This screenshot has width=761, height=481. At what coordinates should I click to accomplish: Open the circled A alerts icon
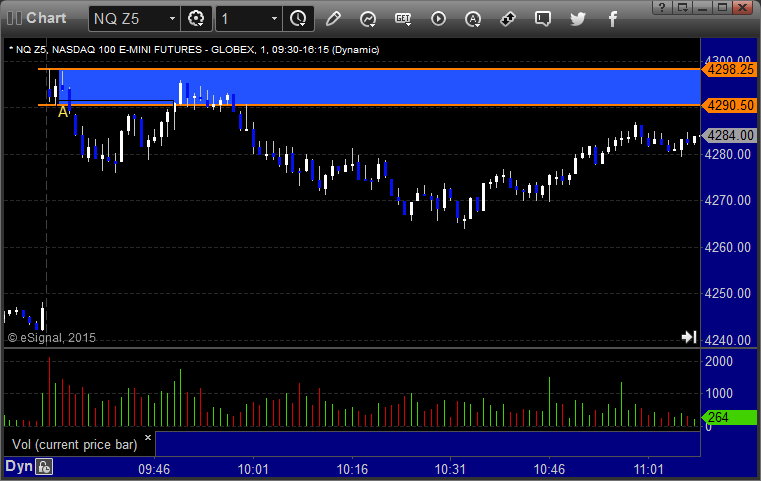[x=473, y=19]
